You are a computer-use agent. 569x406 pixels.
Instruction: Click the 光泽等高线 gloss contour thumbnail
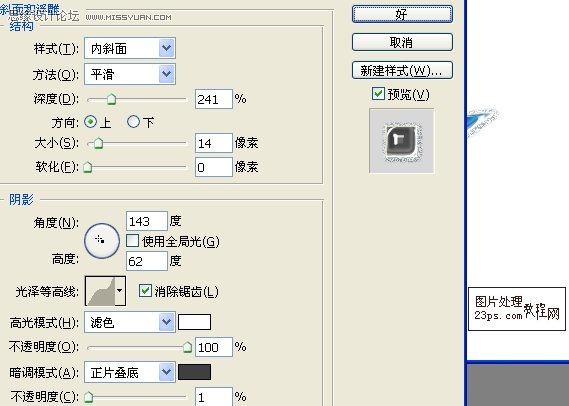tap(100, 291)
